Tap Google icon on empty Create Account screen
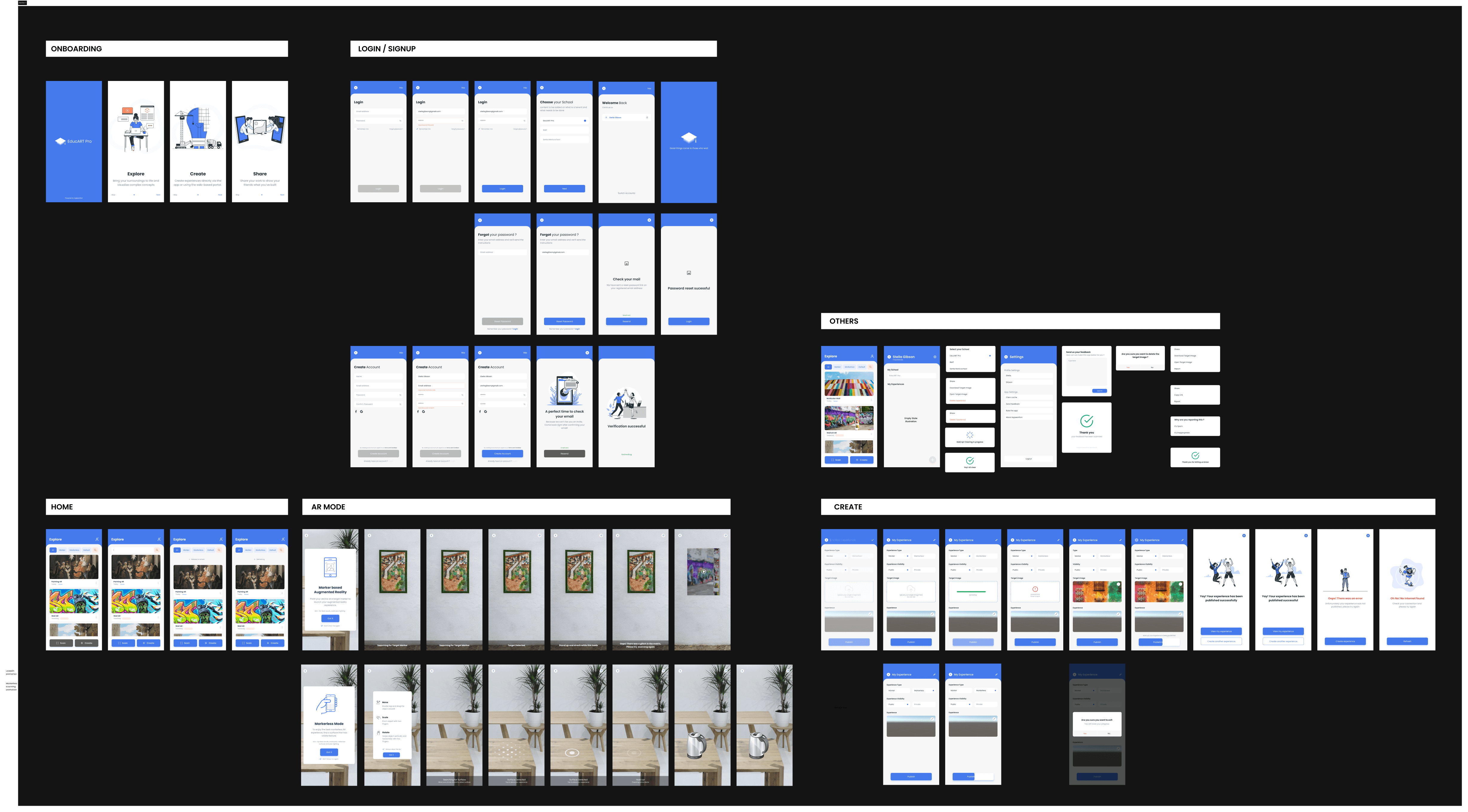Viewport: 1468px width, 812px height. (x=361, y=411)
